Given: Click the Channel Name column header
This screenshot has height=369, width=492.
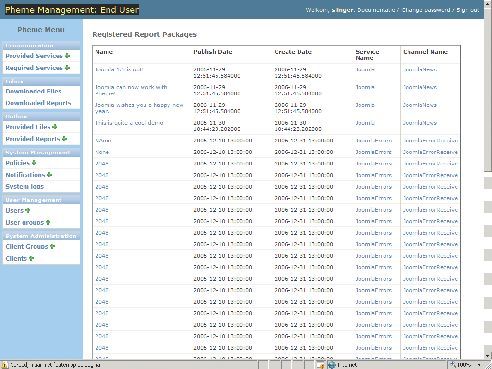Looking at the screenshot, I should (x=425, y=52).
